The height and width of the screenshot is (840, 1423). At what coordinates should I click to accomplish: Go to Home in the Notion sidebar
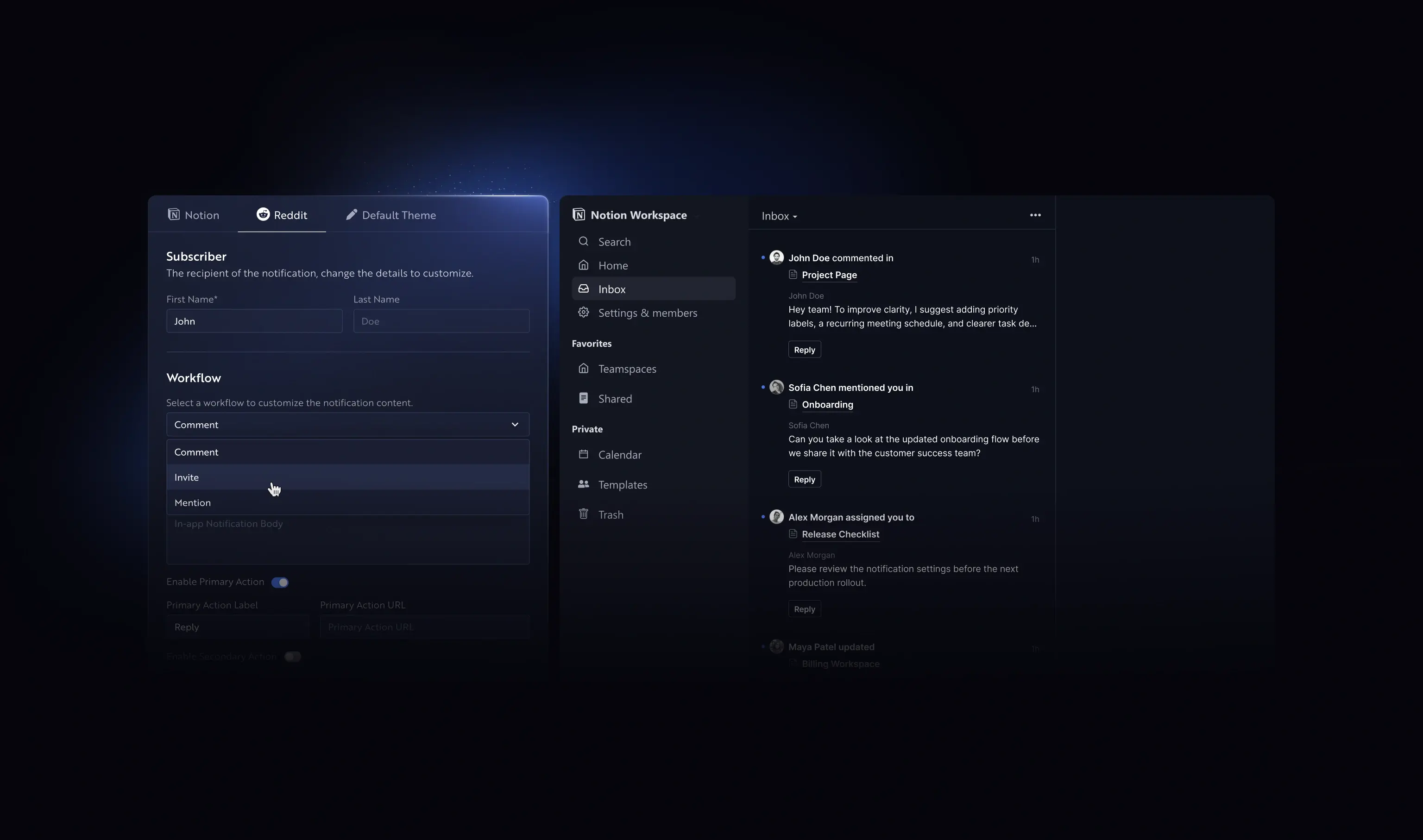pos(654,265)
